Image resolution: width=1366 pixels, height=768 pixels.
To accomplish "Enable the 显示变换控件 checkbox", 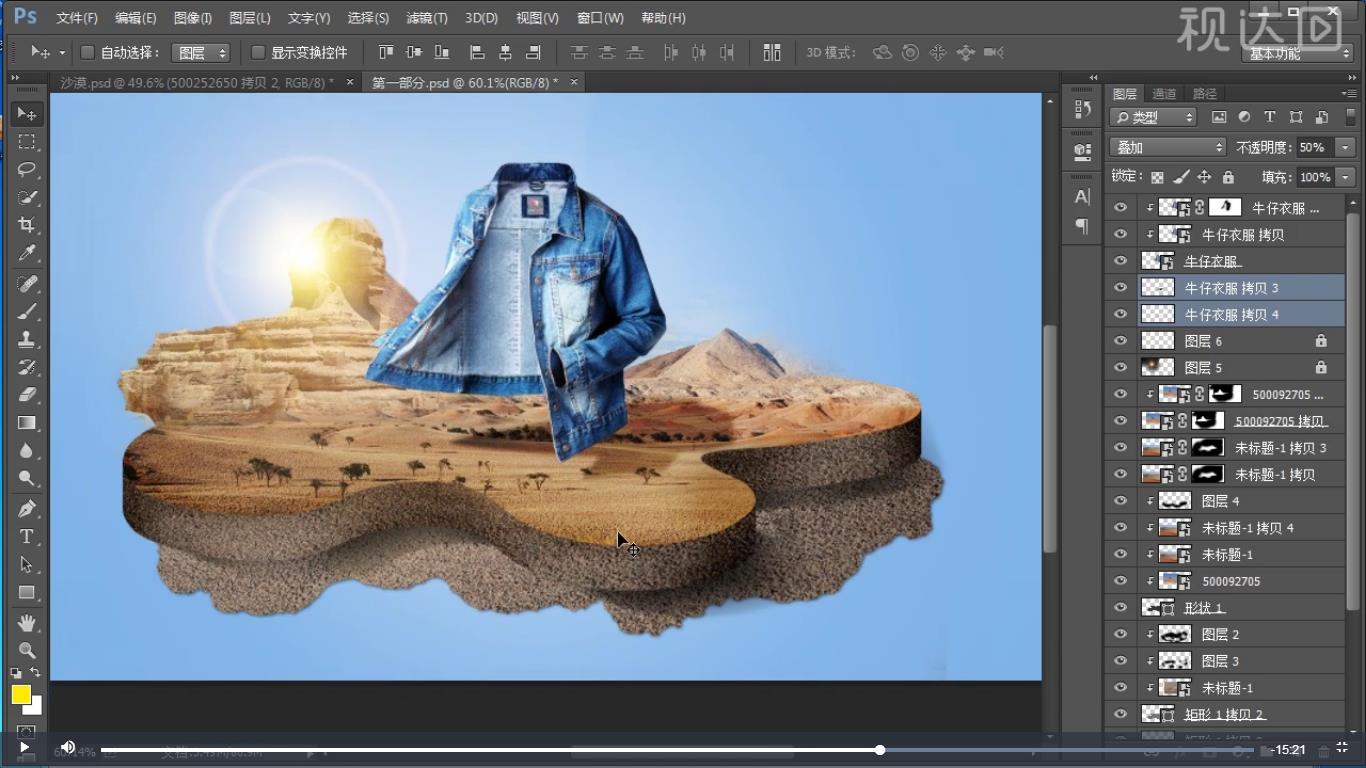I will [258, 52].
